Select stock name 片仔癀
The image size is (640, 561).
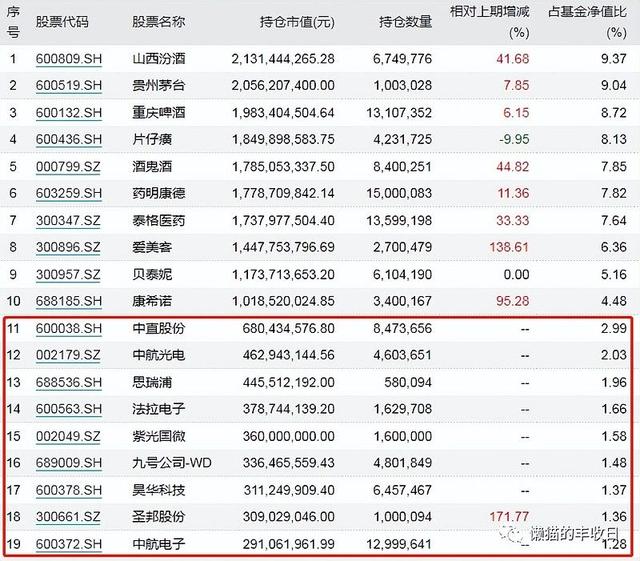point(152,140)
